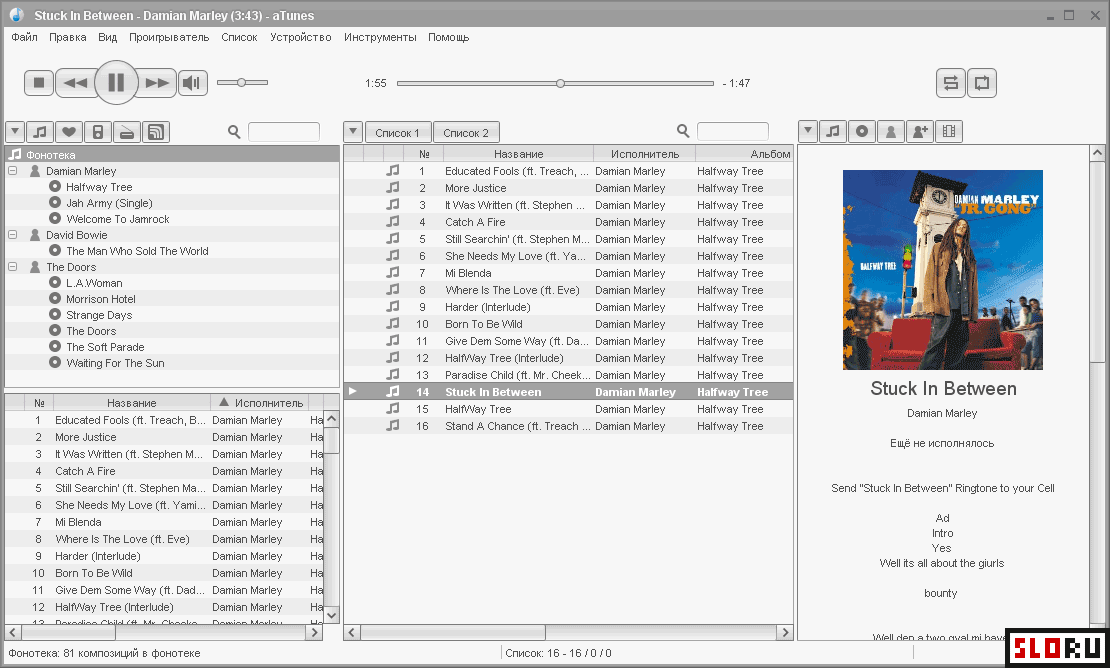Image resolution: width=1110 pixels, height=668 pixels.
Task: Select the Welcome To Jamrock album
Action: 118,219
